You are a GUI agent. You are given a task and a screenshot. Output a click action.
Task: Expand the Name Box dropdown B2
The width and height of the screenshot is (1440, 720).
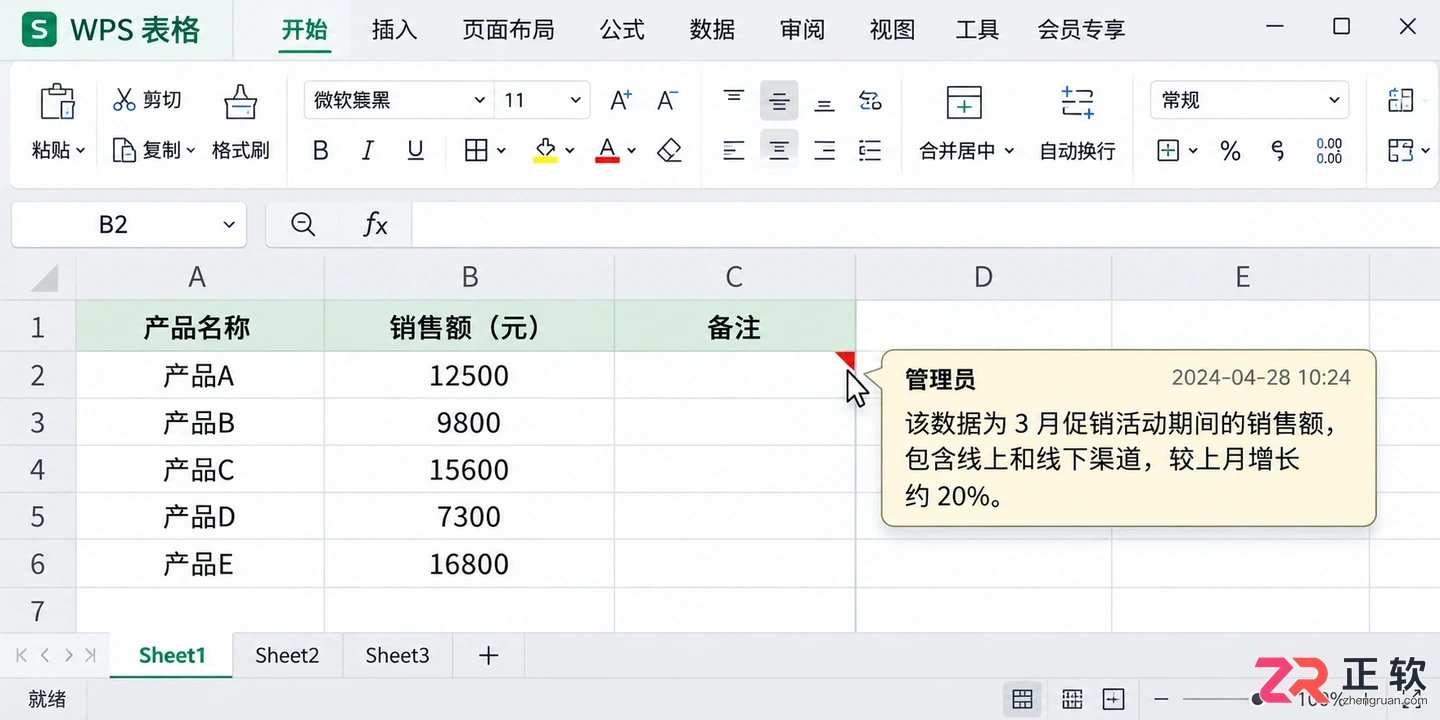point(229,224)
